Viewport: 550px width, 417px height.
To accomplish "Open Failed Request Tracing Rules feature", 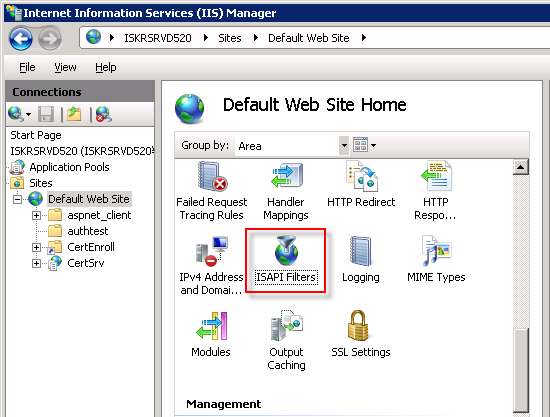I will coord(212,191).
